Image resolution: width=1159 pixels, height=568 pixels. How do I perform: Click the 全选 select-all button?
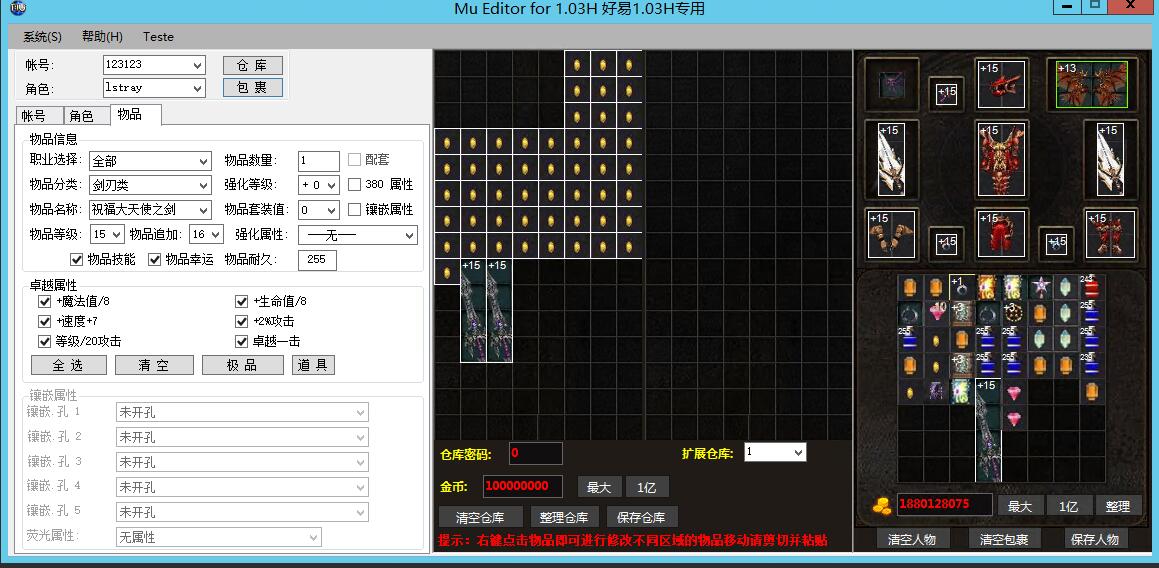[x=69, y=365]
